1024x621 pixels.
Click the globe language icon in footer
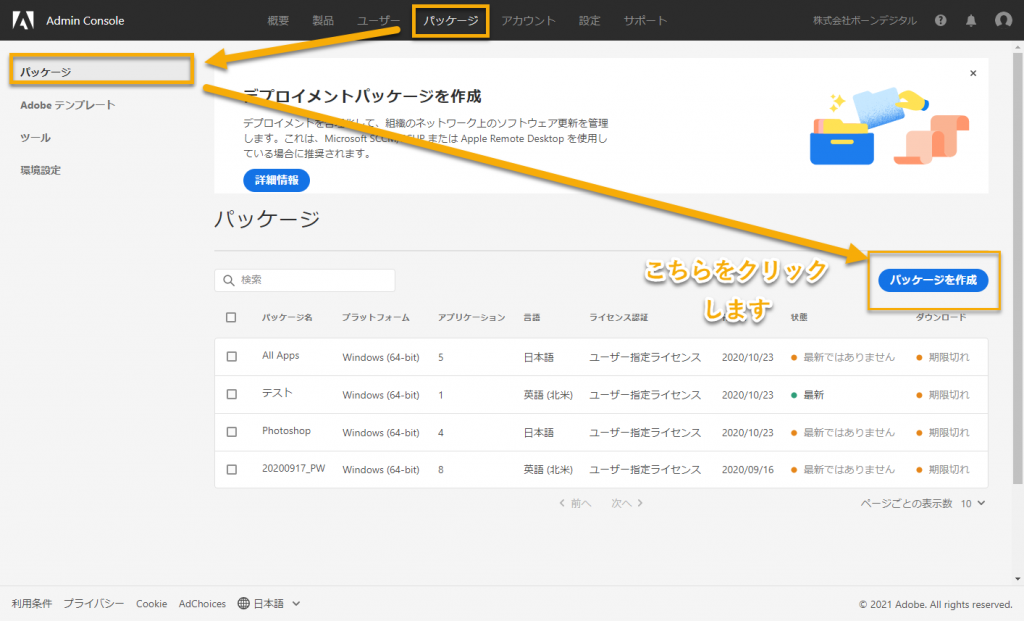point(244,603)
